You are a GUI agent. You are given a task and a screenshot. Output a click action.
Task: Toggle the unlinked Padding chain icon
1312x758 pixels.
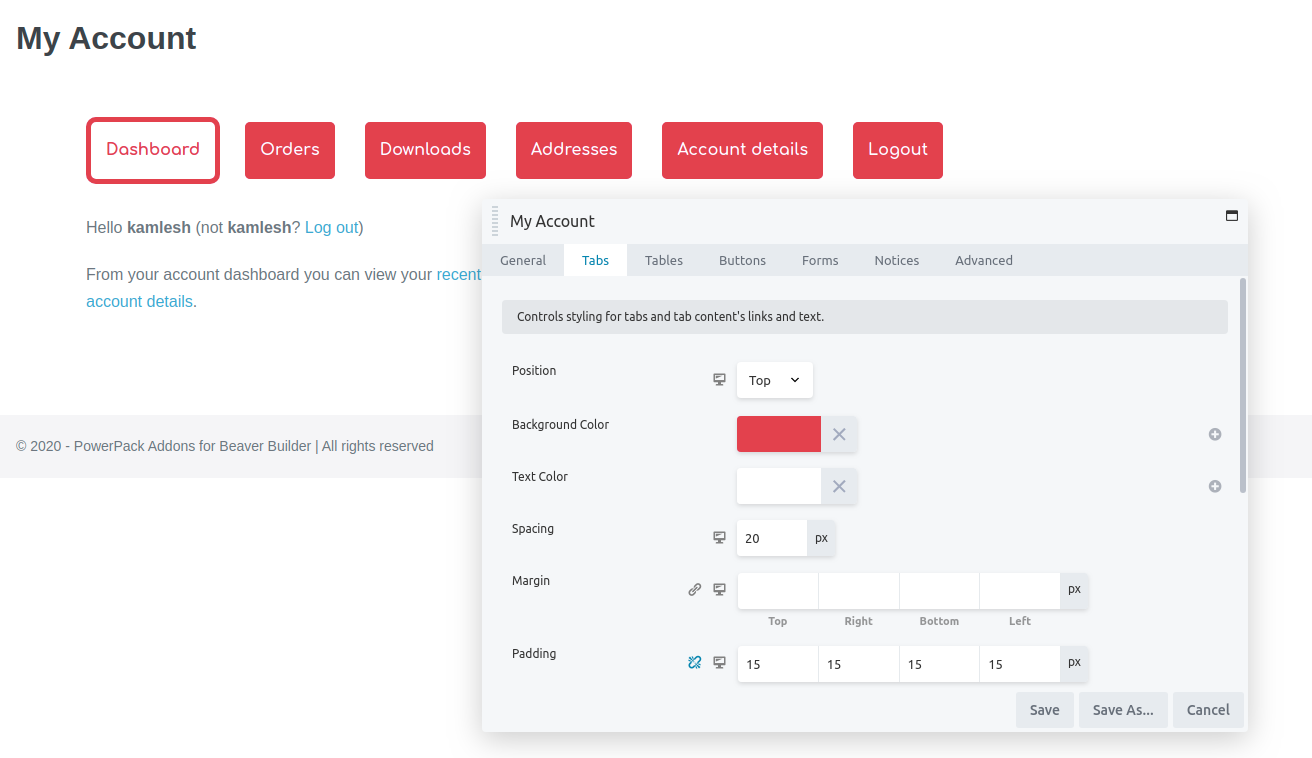point(694,662)
